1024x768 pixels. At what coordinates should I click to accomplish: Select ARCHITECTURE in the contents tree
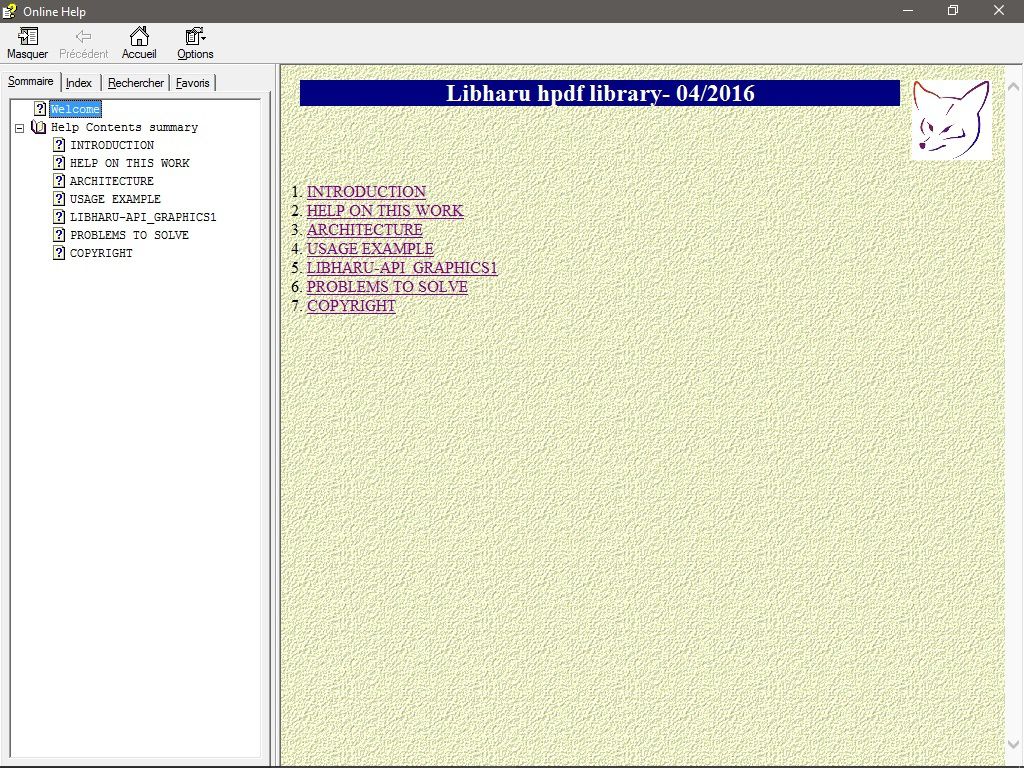[112, 181]
